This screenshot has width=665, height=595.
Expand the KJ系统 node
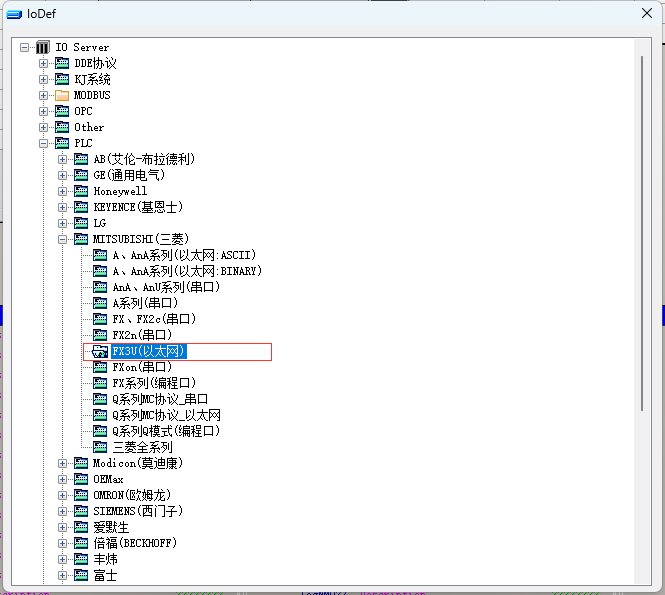point(43,79)
